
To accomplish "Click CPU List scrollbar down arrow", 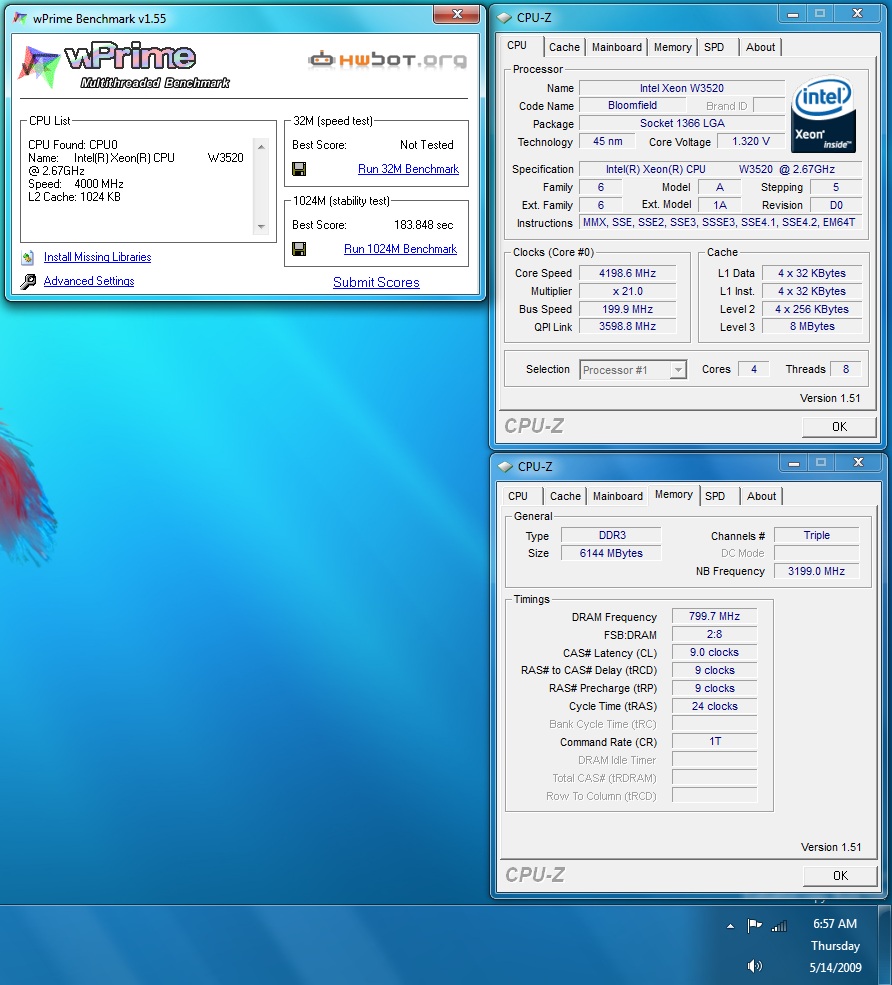I will click(x=261, y=227).
